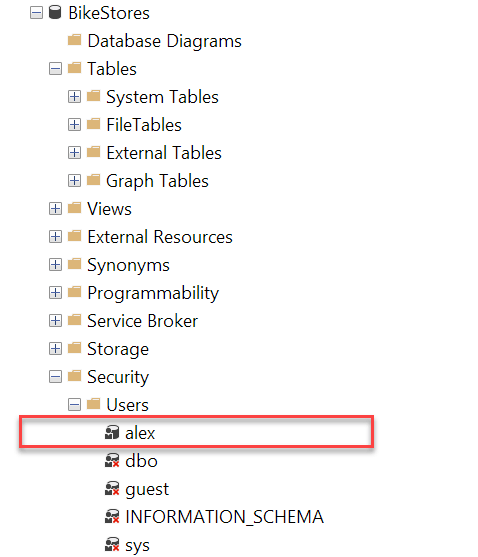Expand the Views folder
This screenshot has width=478, height=557.
coord(55,209)
